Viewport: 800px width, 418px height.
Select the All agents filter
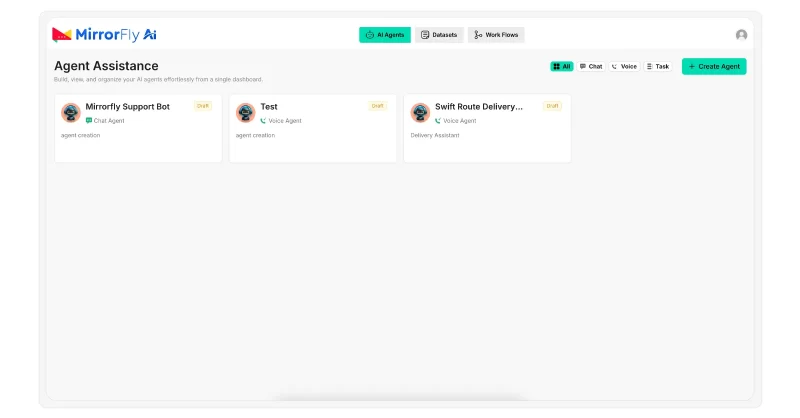(562, 66)
